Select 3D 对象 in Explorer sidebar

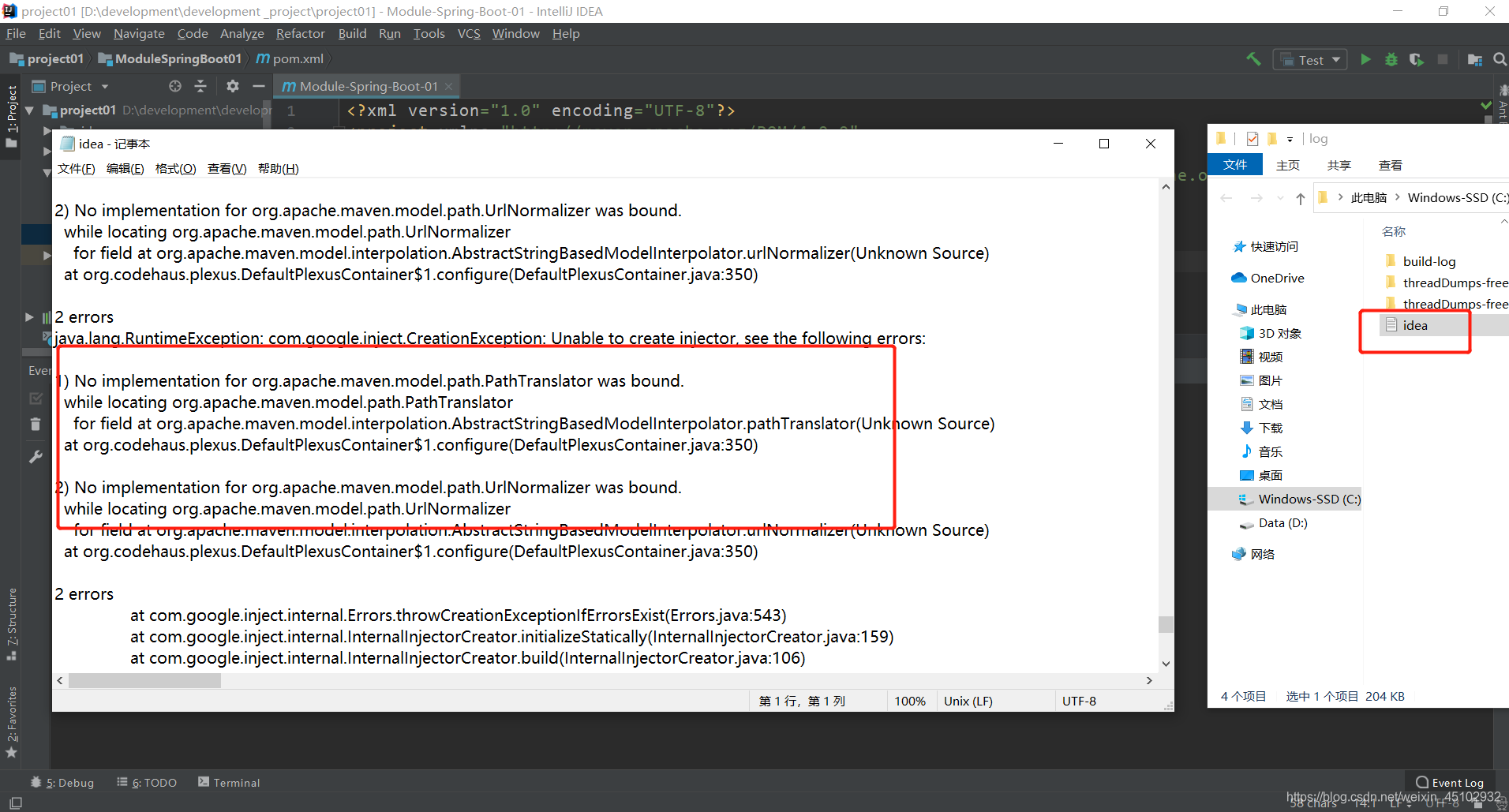[1271, 333]
